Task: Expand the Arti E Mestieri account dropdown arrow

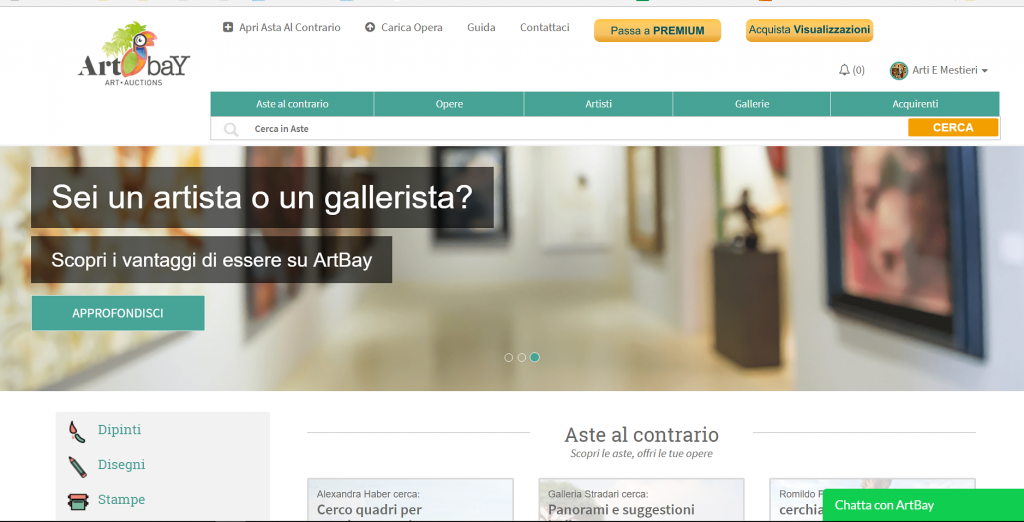Action: point(985,71)
